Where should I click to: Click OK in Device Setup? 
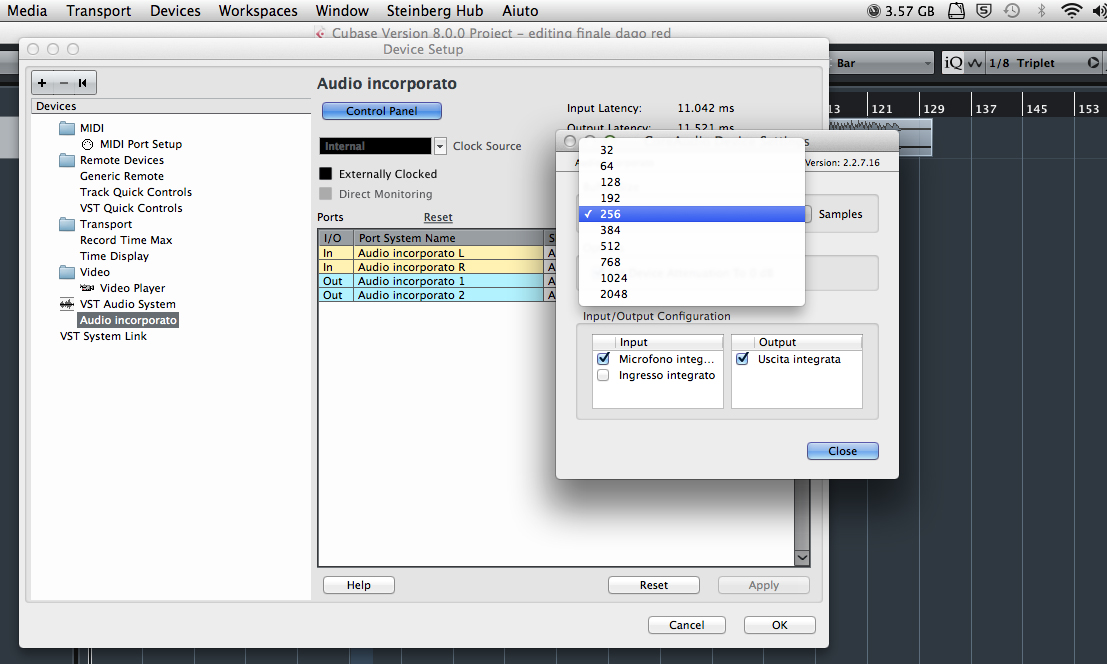[779, 625]
